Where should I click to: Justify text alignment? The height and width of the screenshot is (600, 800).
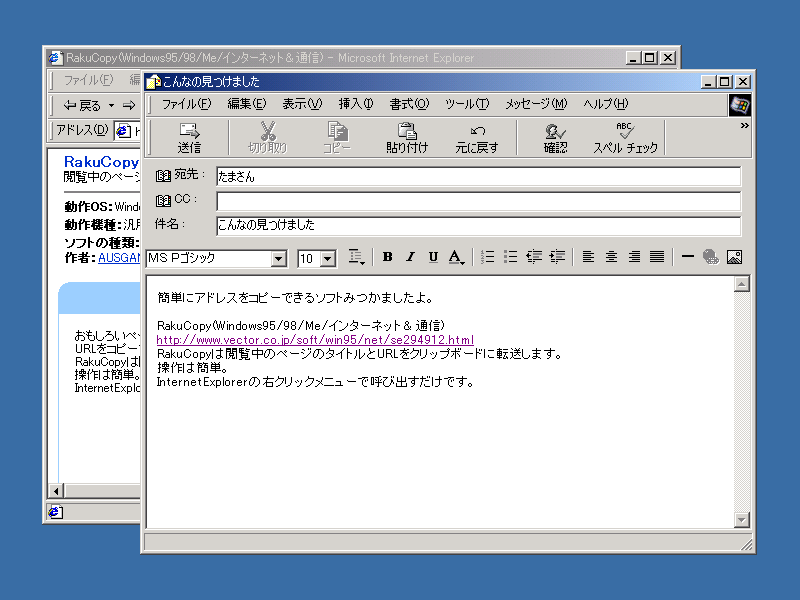pyautogui.click(x=657, y=257)
